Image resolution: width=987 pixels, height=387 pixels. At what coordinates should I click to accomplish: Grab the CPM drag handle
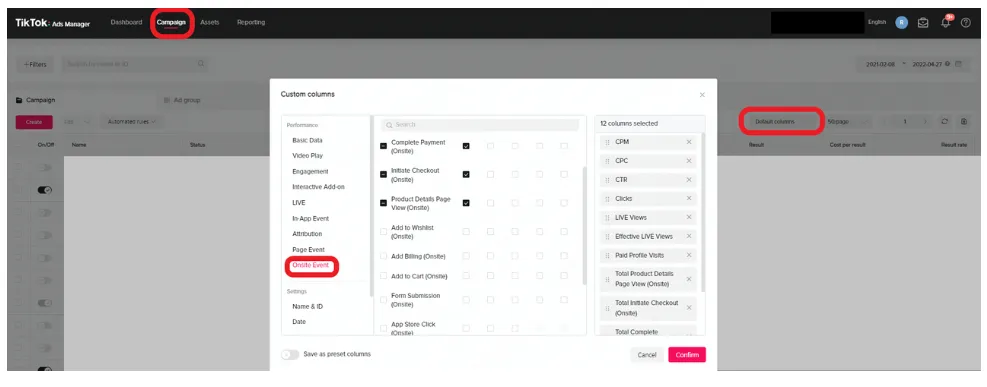(x=607, y=142)
